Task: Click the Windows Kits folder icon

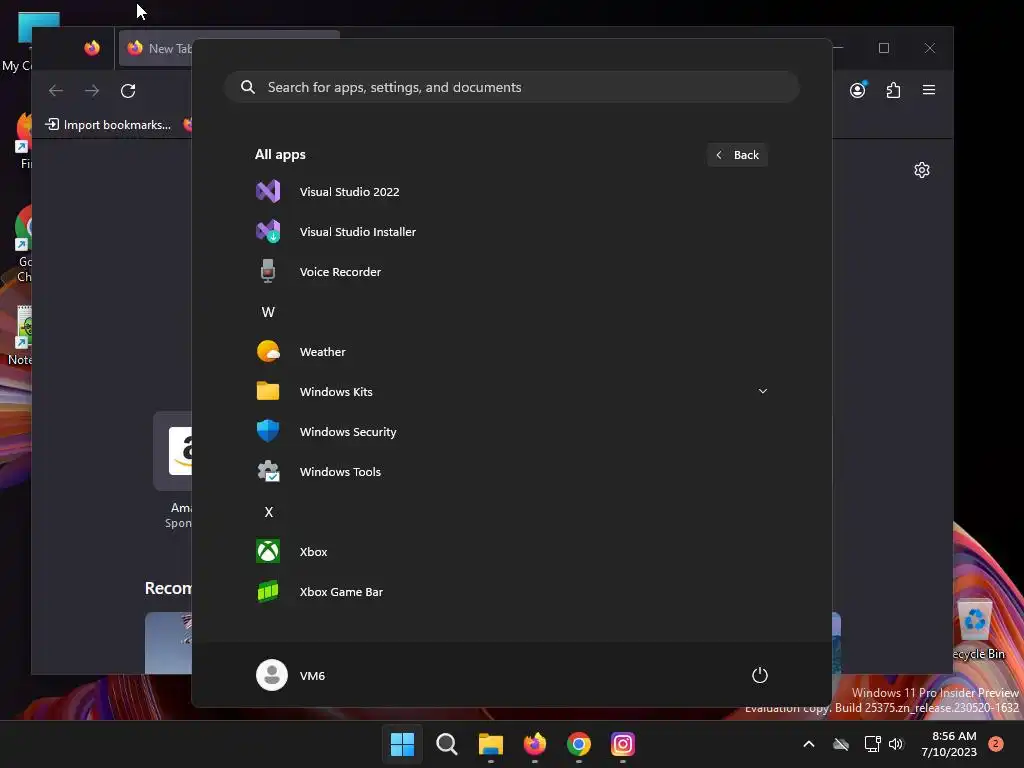Action: click(x=268, y=391)
